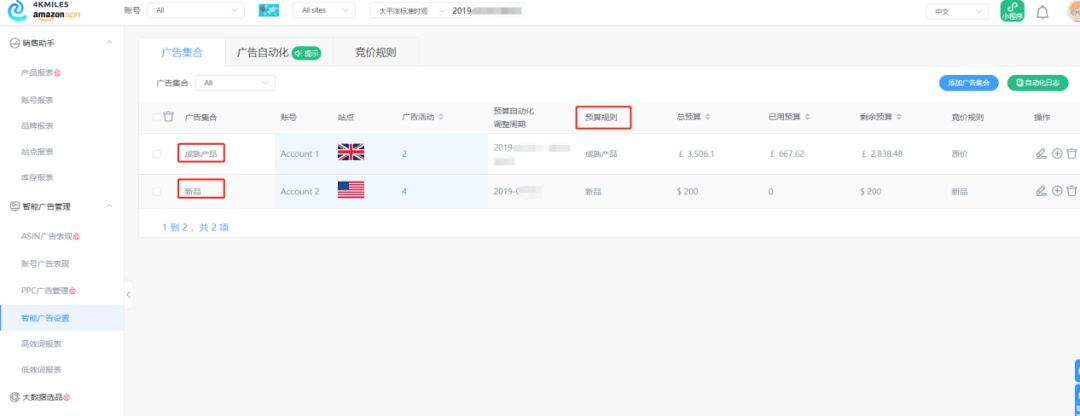Toggle the select-all checkbox in the table header

[x=156, y=117]
